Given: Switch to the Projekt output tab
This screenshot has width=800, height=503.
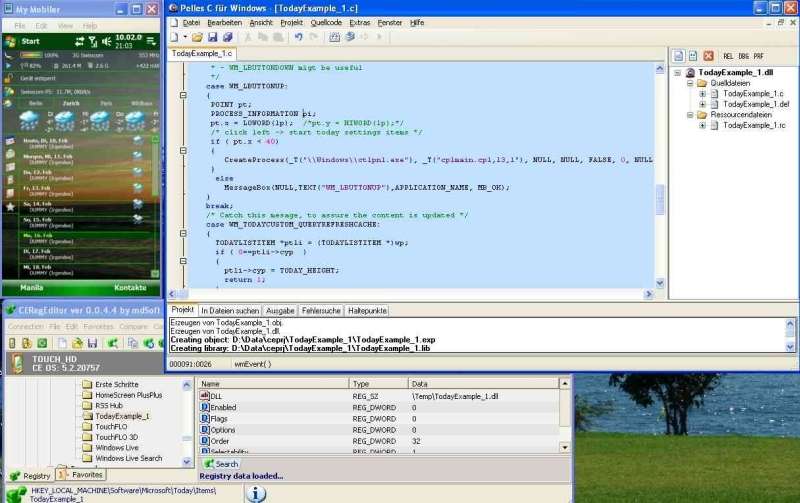Looking at the screenshot, I should click(182, 310).
